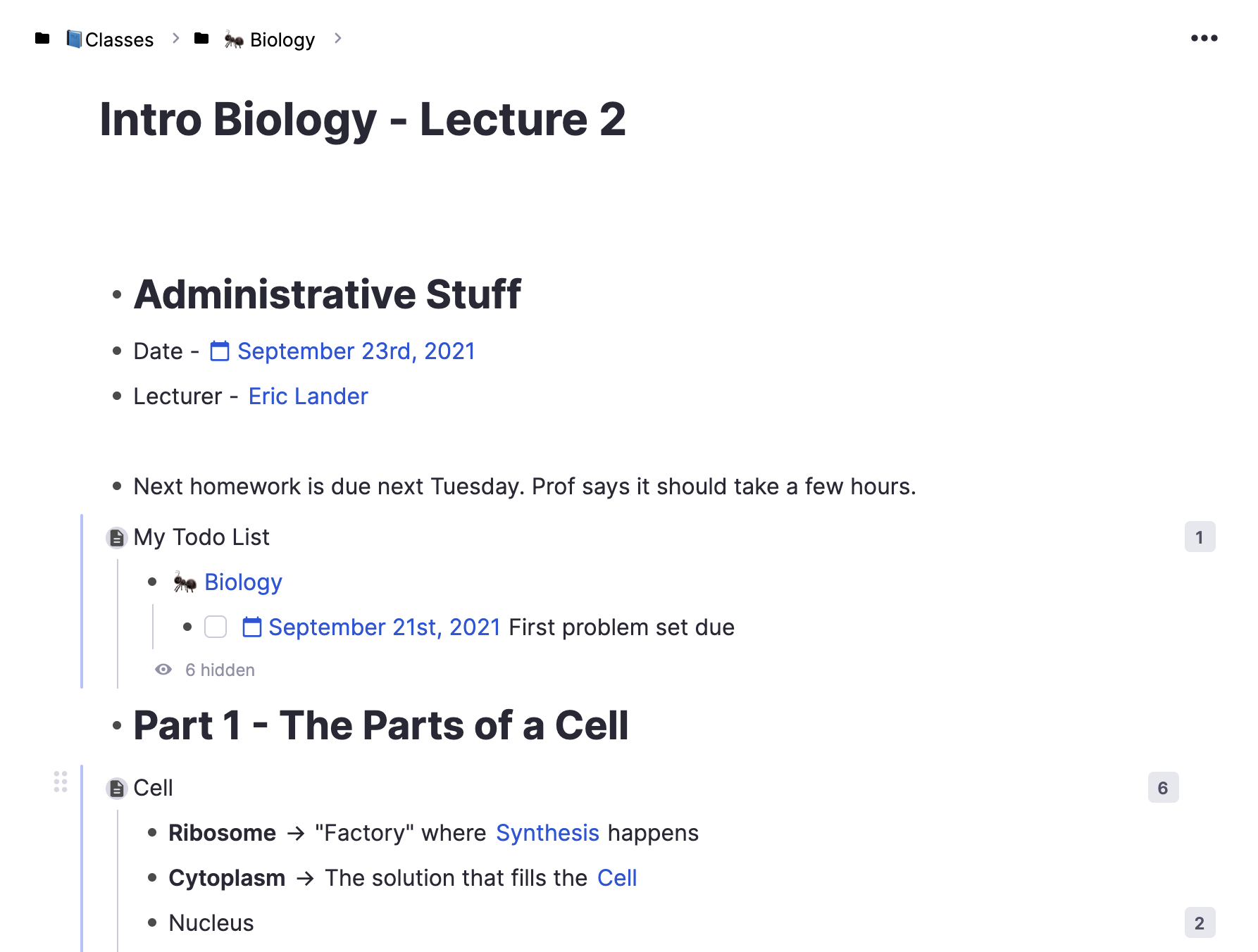
Task: Click the reference count badge 1 for Todo List
Action: [x=1200, y=537]
